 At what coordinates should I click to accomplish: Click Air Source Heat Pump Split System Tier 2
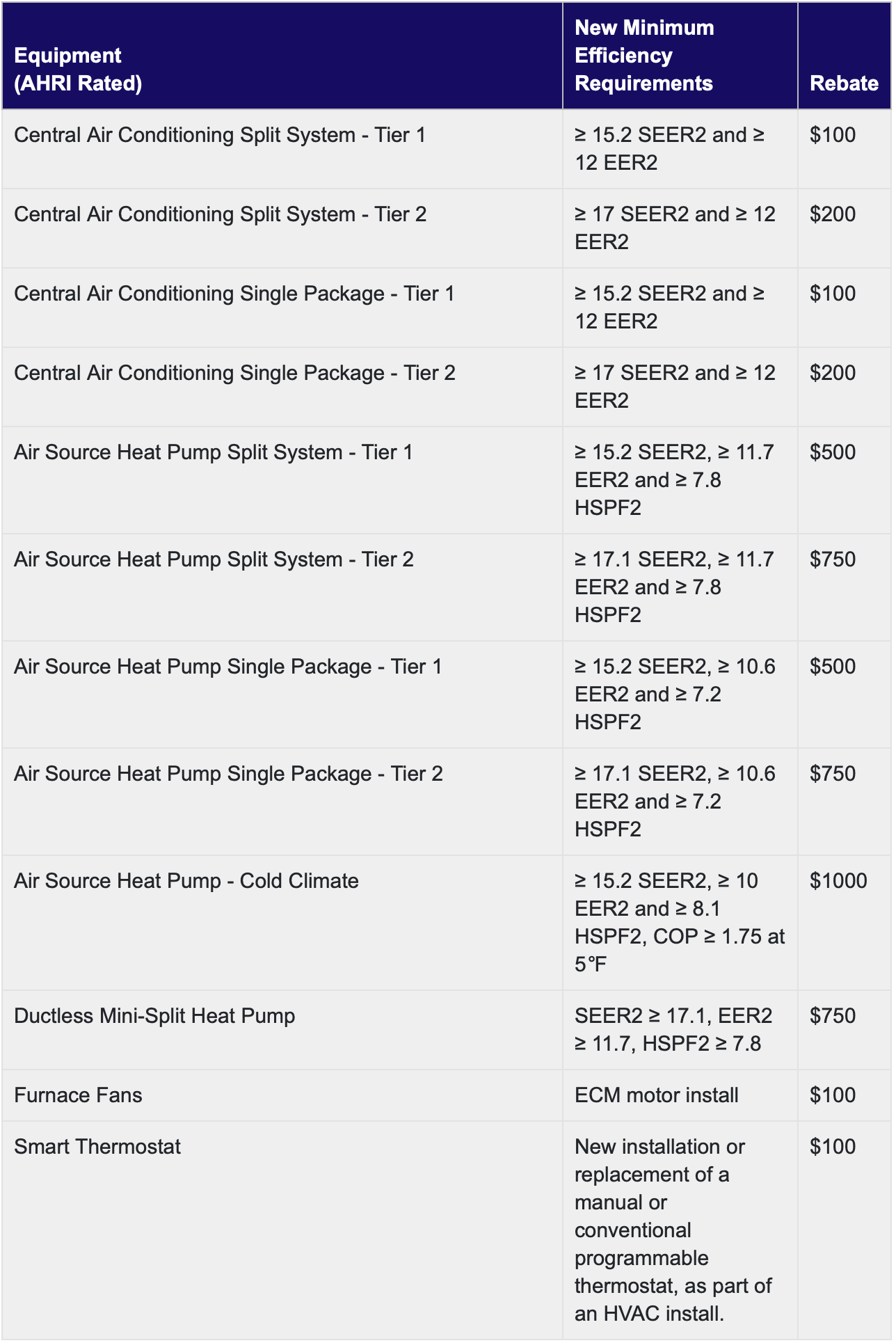[214, 559]
